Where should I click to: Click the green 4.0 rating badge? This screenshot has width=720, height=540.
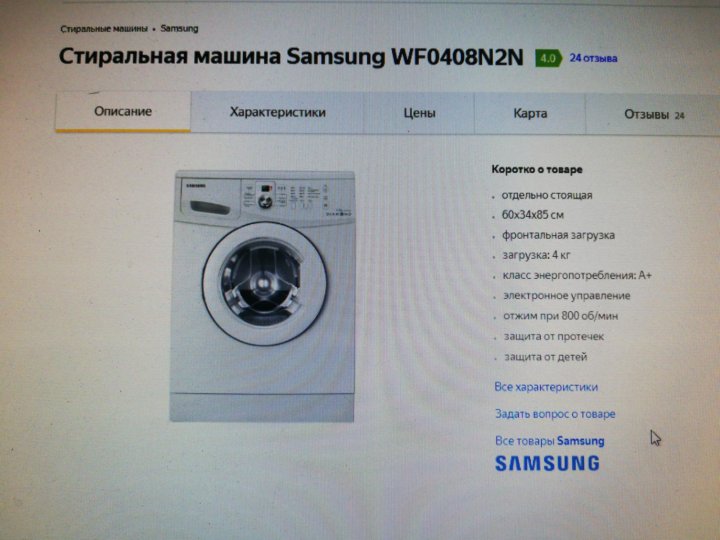548,58
